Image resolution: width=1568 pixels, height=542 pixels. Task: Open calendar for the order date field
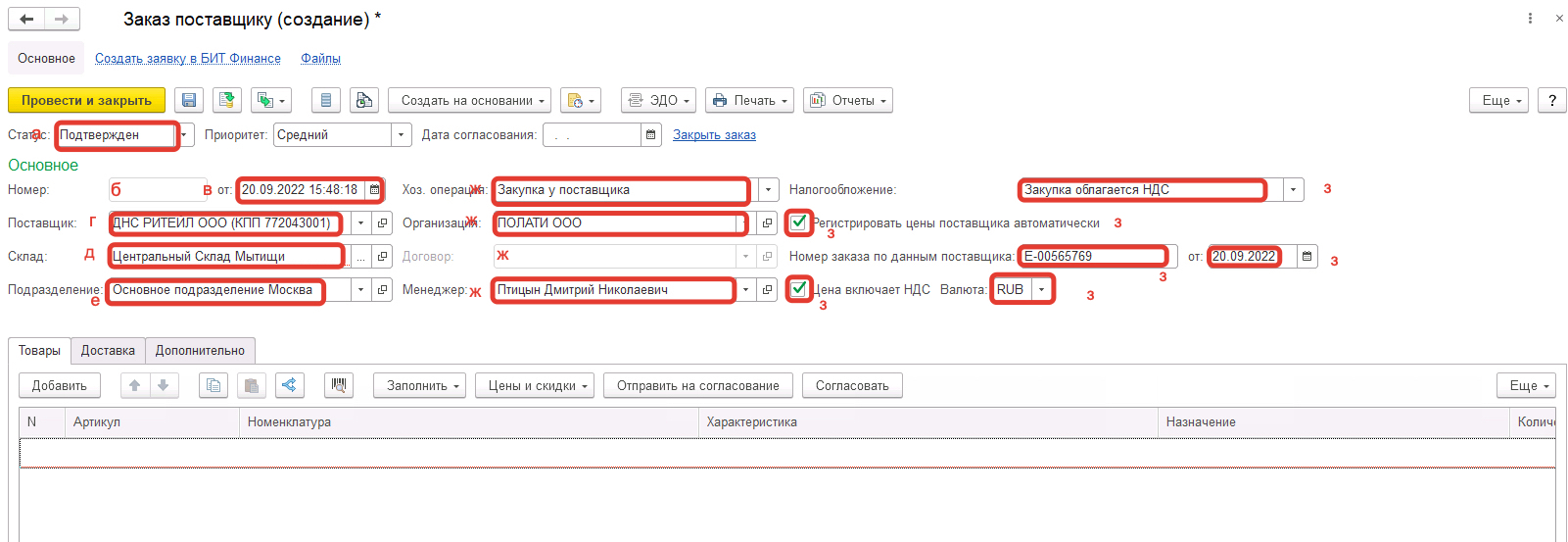(x=374, y=190)
